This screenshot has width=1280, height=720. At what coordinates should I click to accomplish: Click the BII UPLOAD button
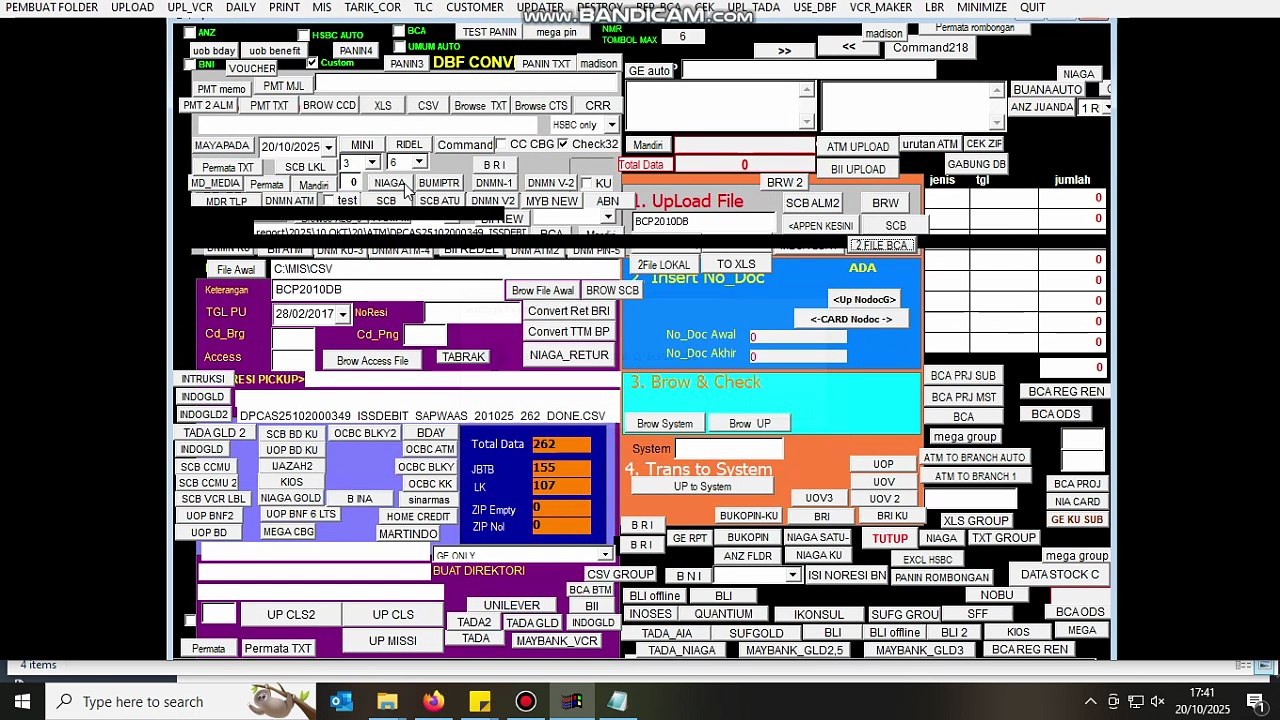tap(858, 170)
